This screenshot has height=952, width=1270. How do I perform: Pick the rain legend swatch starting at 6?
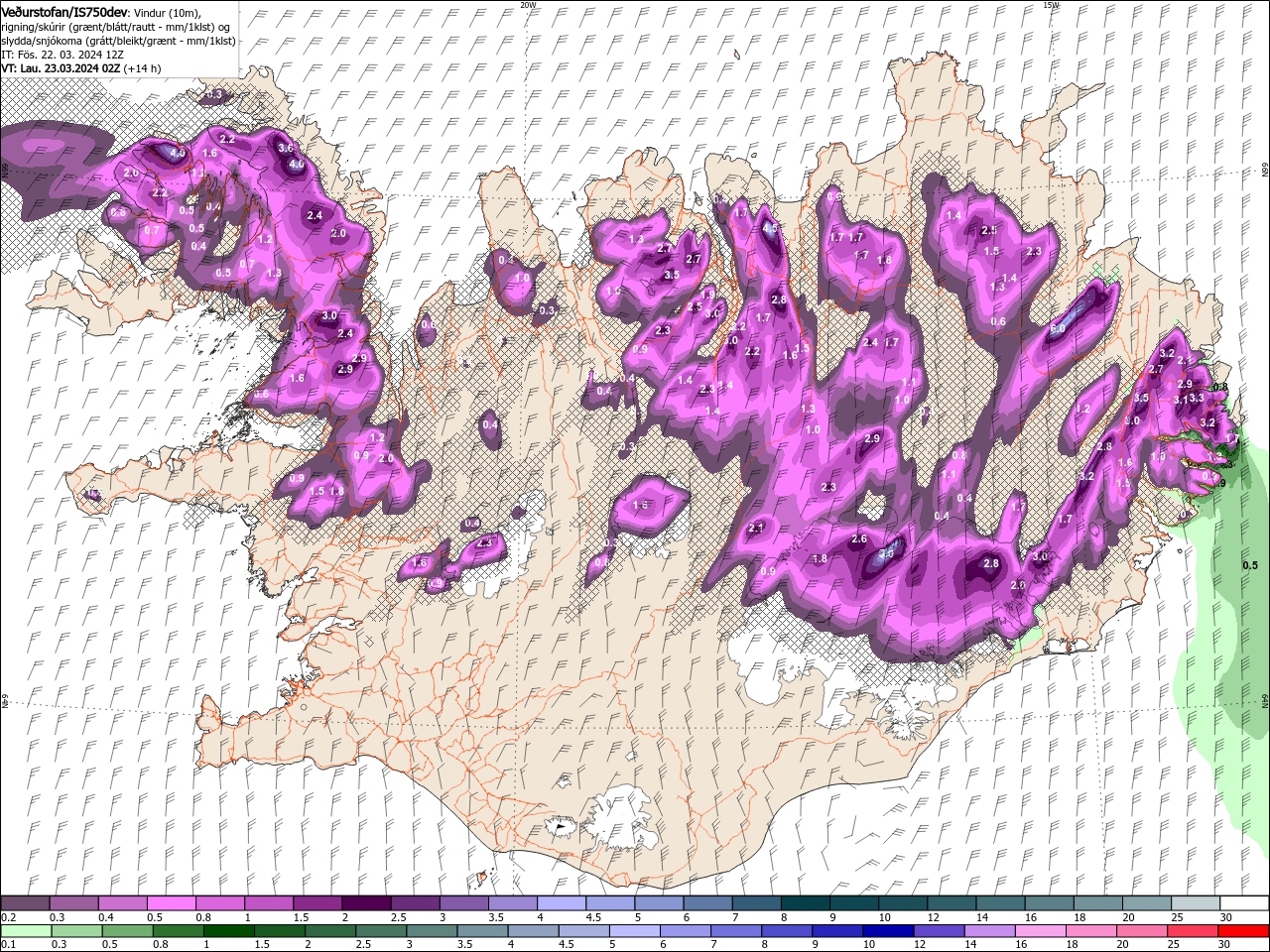[685, 930]
